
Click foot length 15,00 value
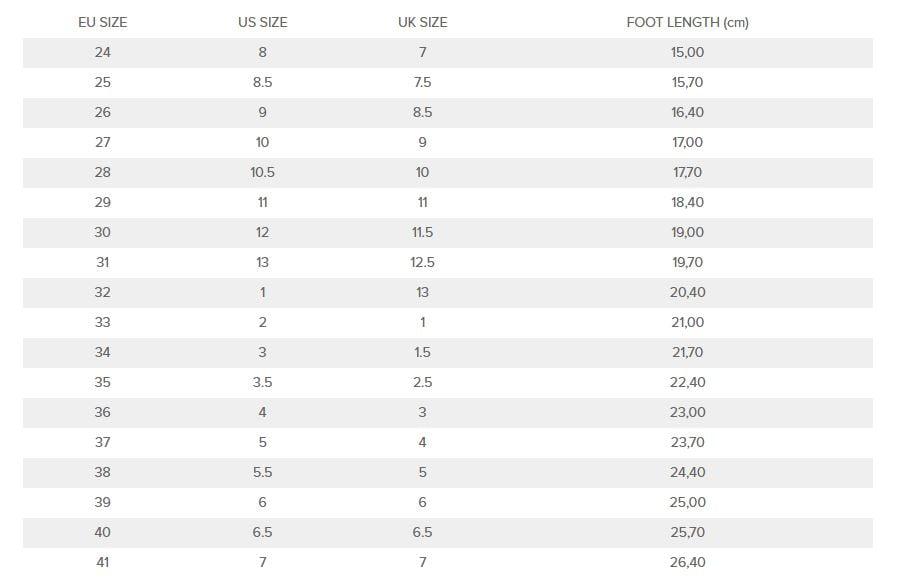(688, 52)
